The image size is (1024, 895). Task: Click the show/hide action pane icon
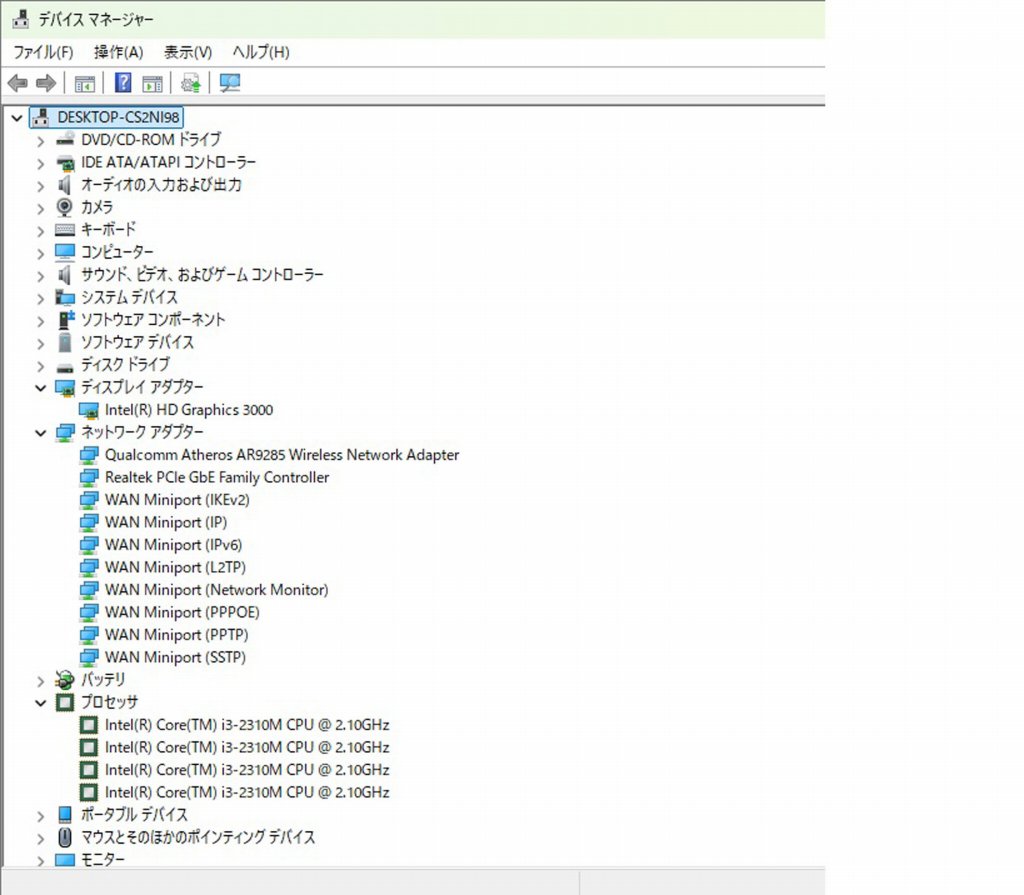(x=152, y=83)
